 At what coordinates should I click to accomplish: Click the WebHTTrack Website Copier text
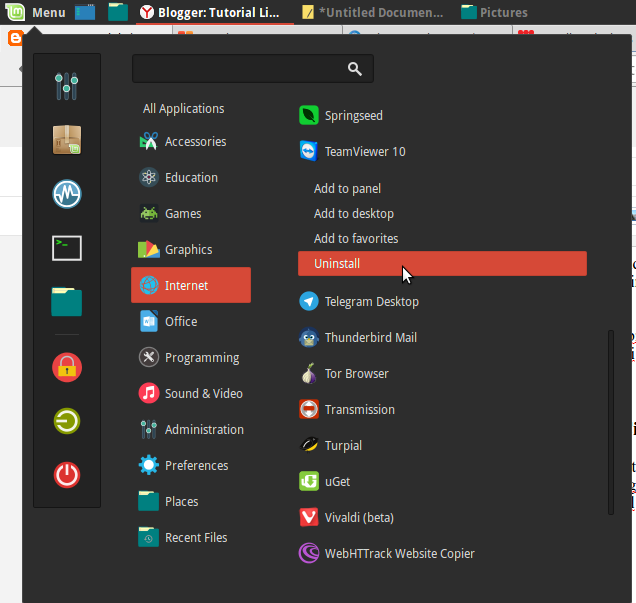[x=400, y=554]
